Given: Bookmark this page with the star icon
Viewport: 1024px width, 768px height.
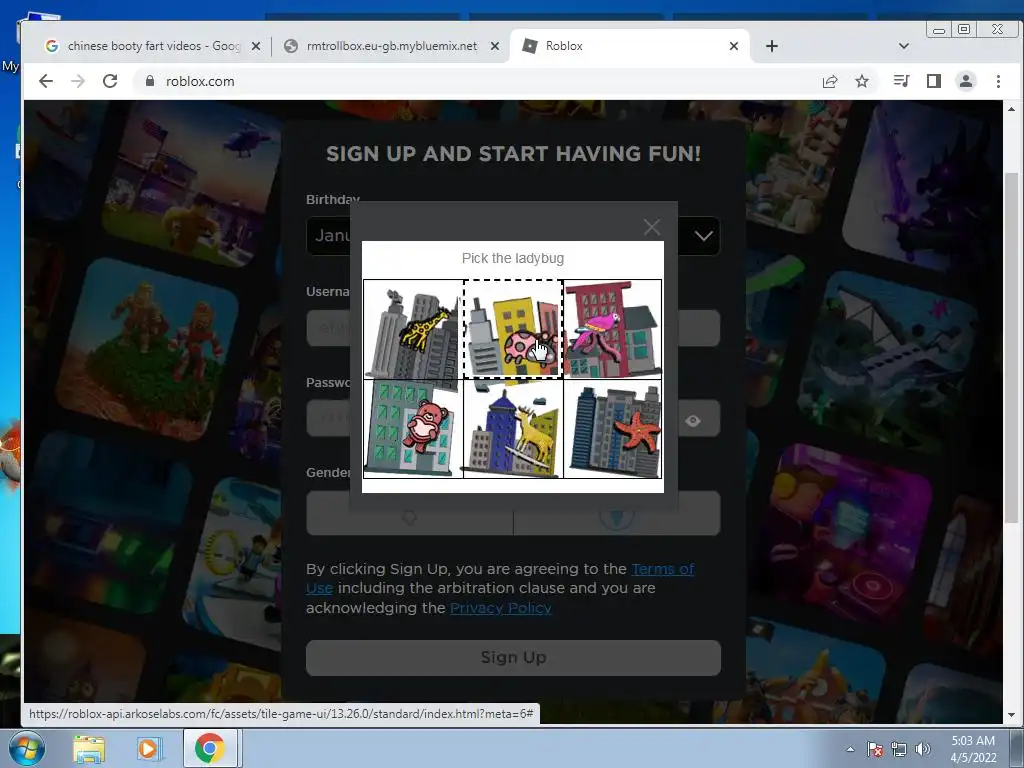Looking at the screenshot, I should [x=862, y=81].
